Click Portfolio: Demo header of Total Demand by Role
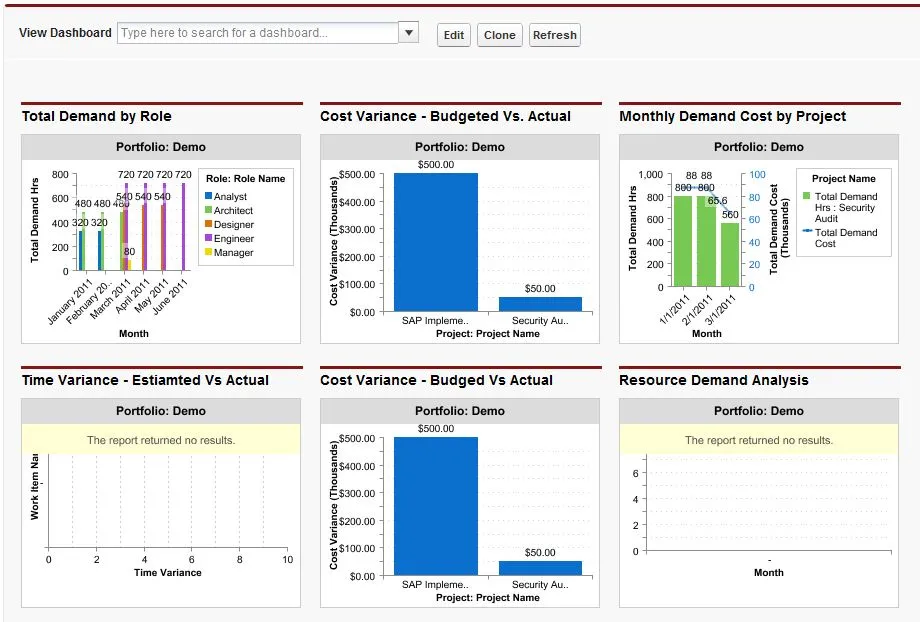920x622 pixels. (x=161, y=147)
